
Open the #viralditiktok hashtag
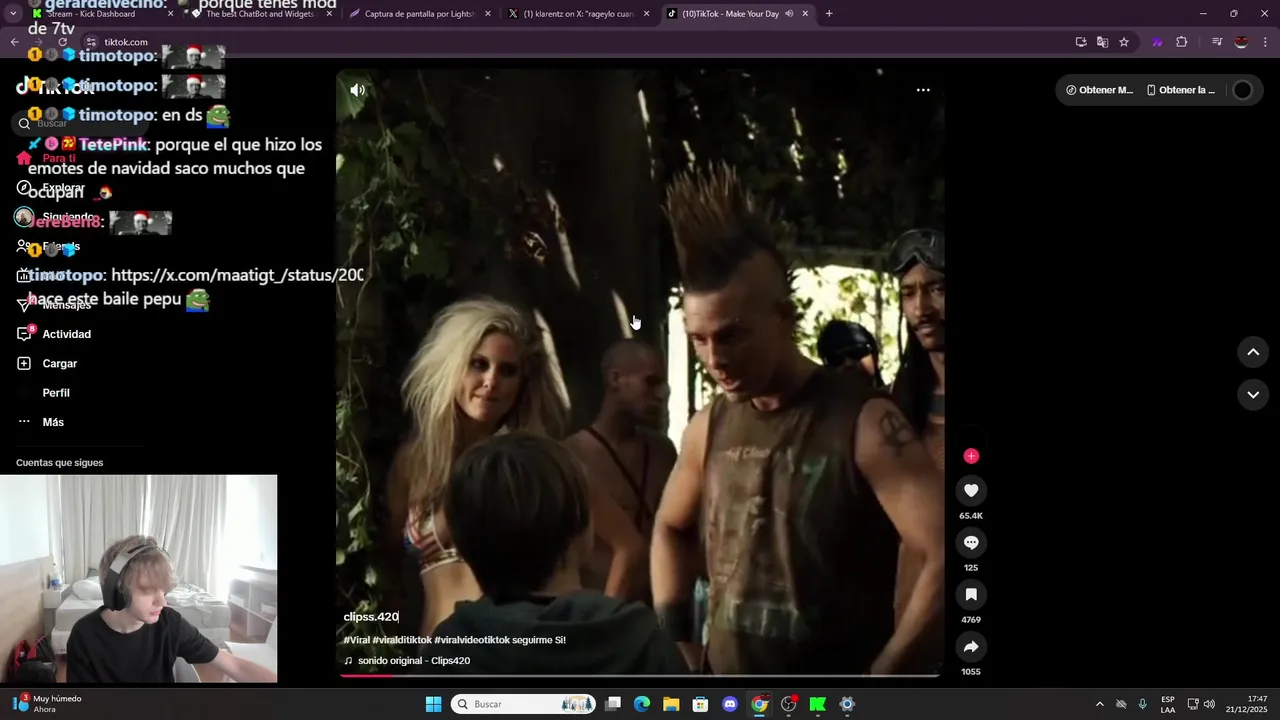tap(402, 640)
